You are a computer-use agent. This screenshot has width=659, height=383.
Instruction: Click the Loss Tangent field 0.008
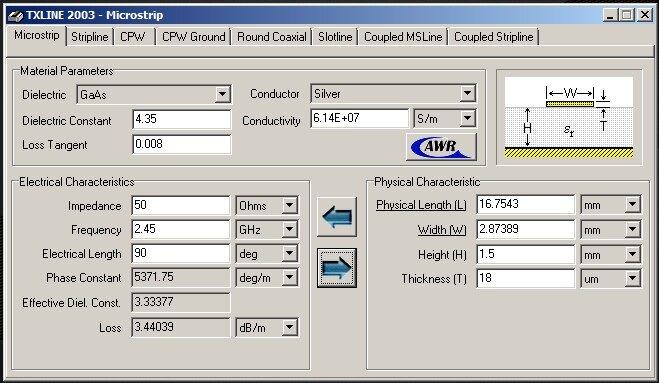pos(182,144)
